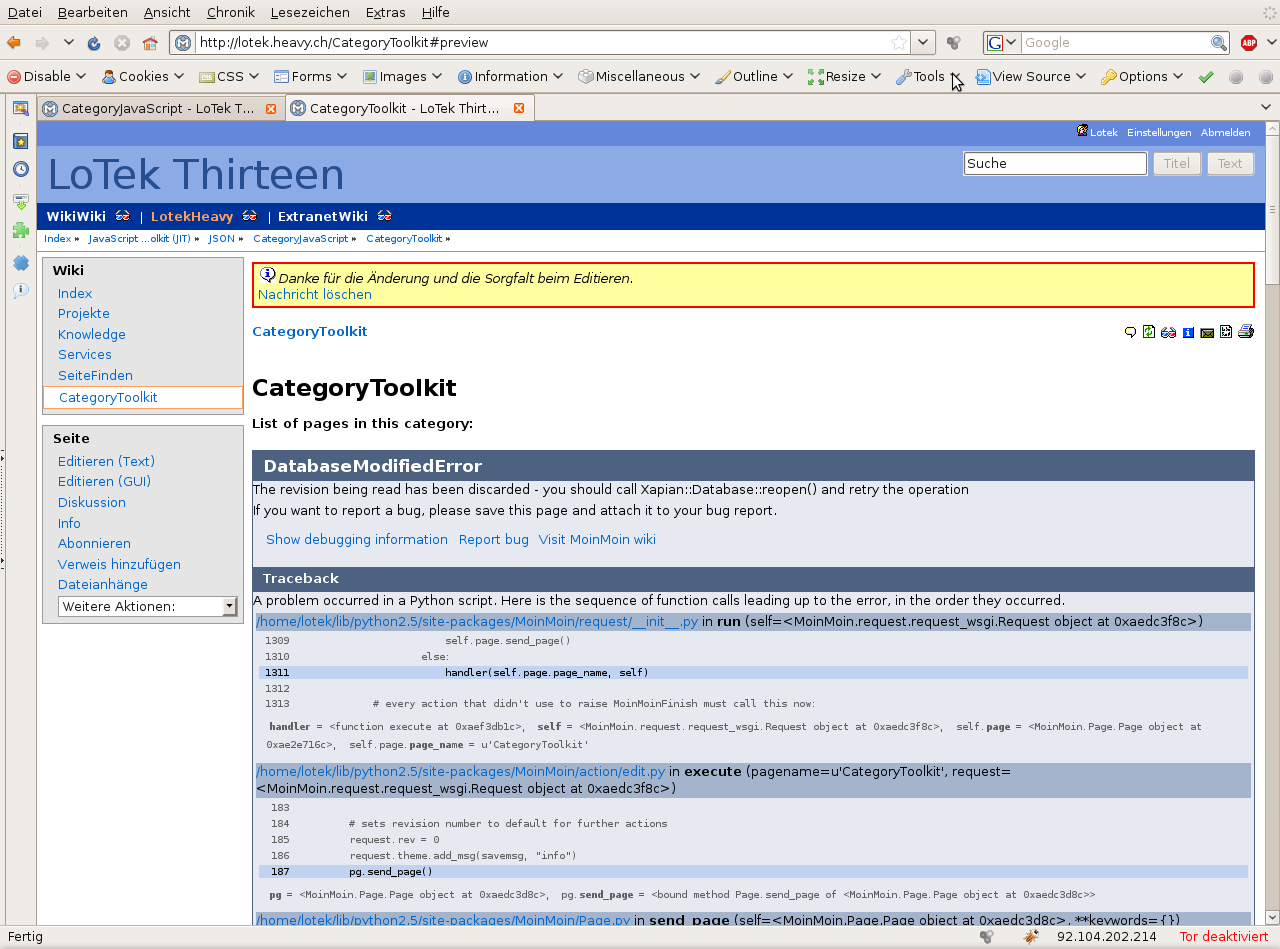
Task: Click the Show debugging information link
Action: 356,539
